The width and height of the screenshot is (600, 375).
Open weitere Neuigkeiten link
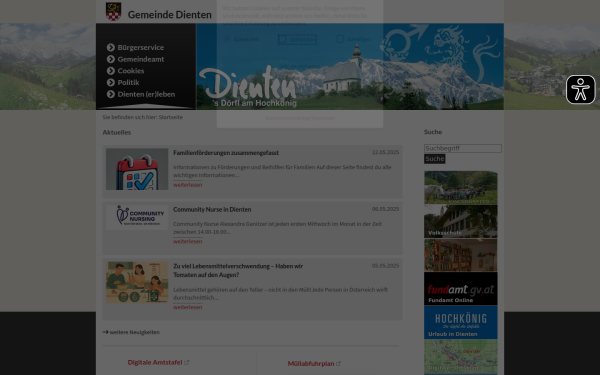pyautogui.click(x=134, y=332)
